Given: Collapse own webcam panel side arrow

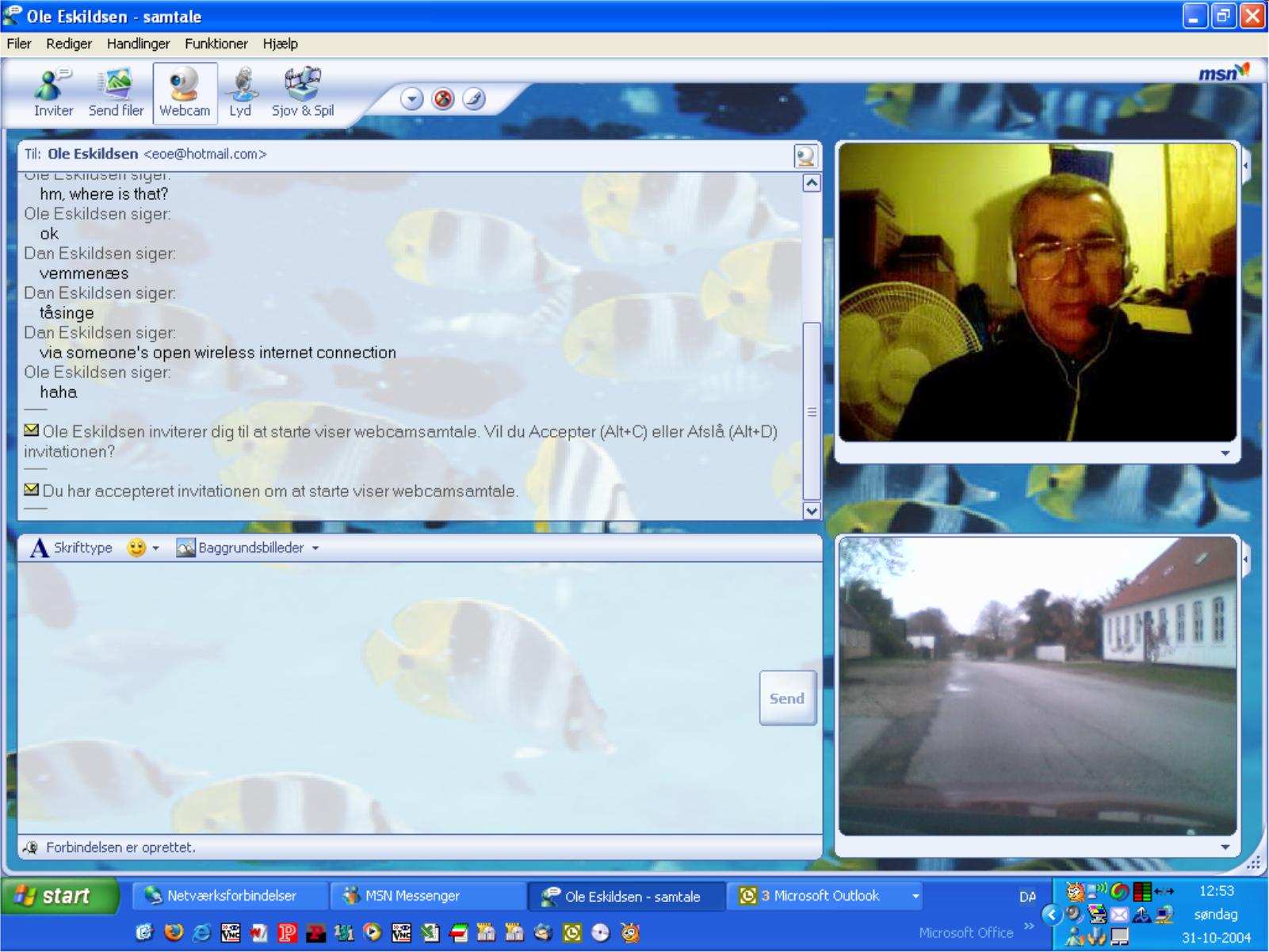Looking at the screenshot, I should point(1245,560).
